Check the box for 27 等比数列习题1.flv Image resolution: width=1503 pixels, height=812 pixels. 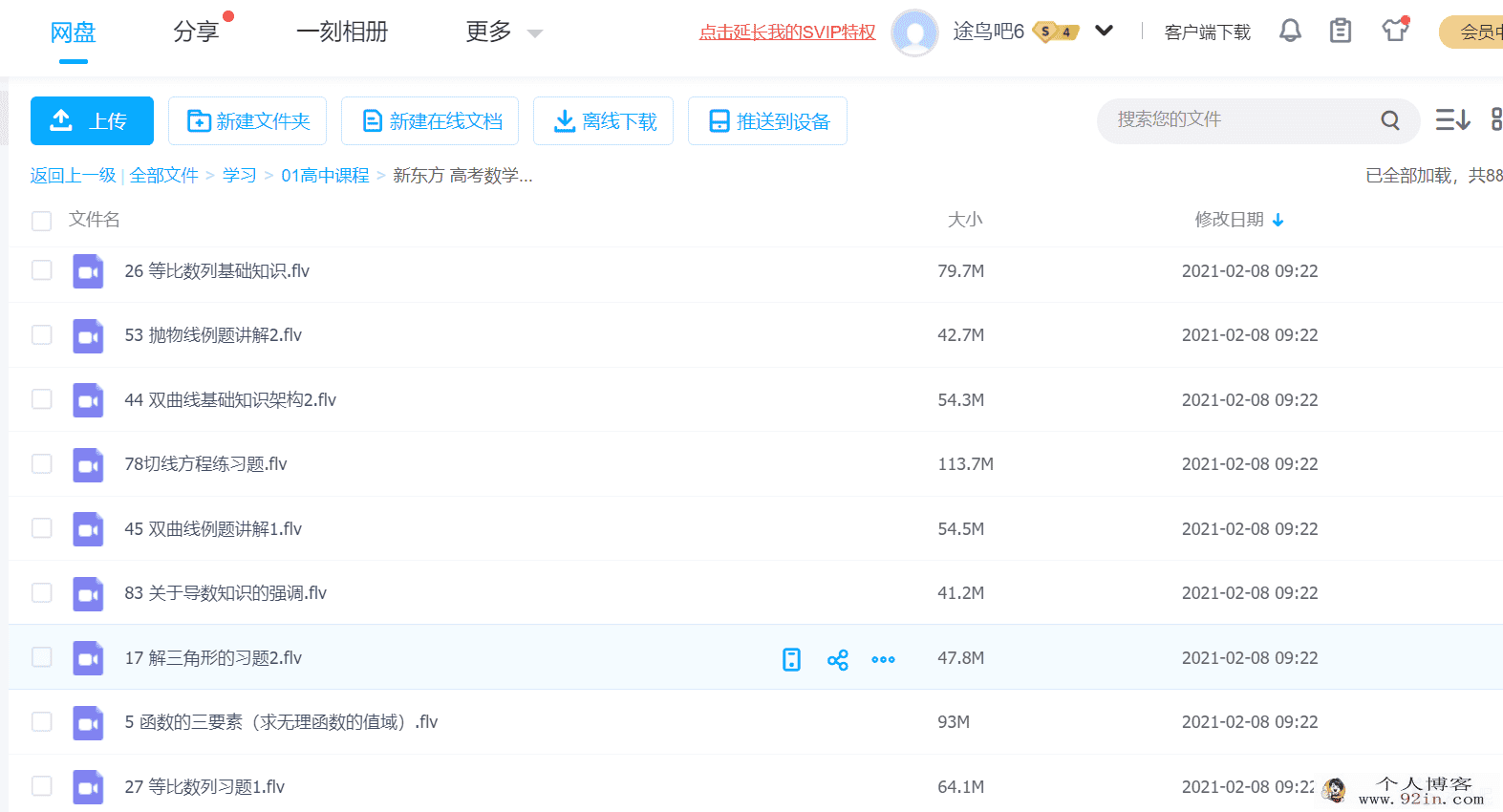click(x=41, y=786)
